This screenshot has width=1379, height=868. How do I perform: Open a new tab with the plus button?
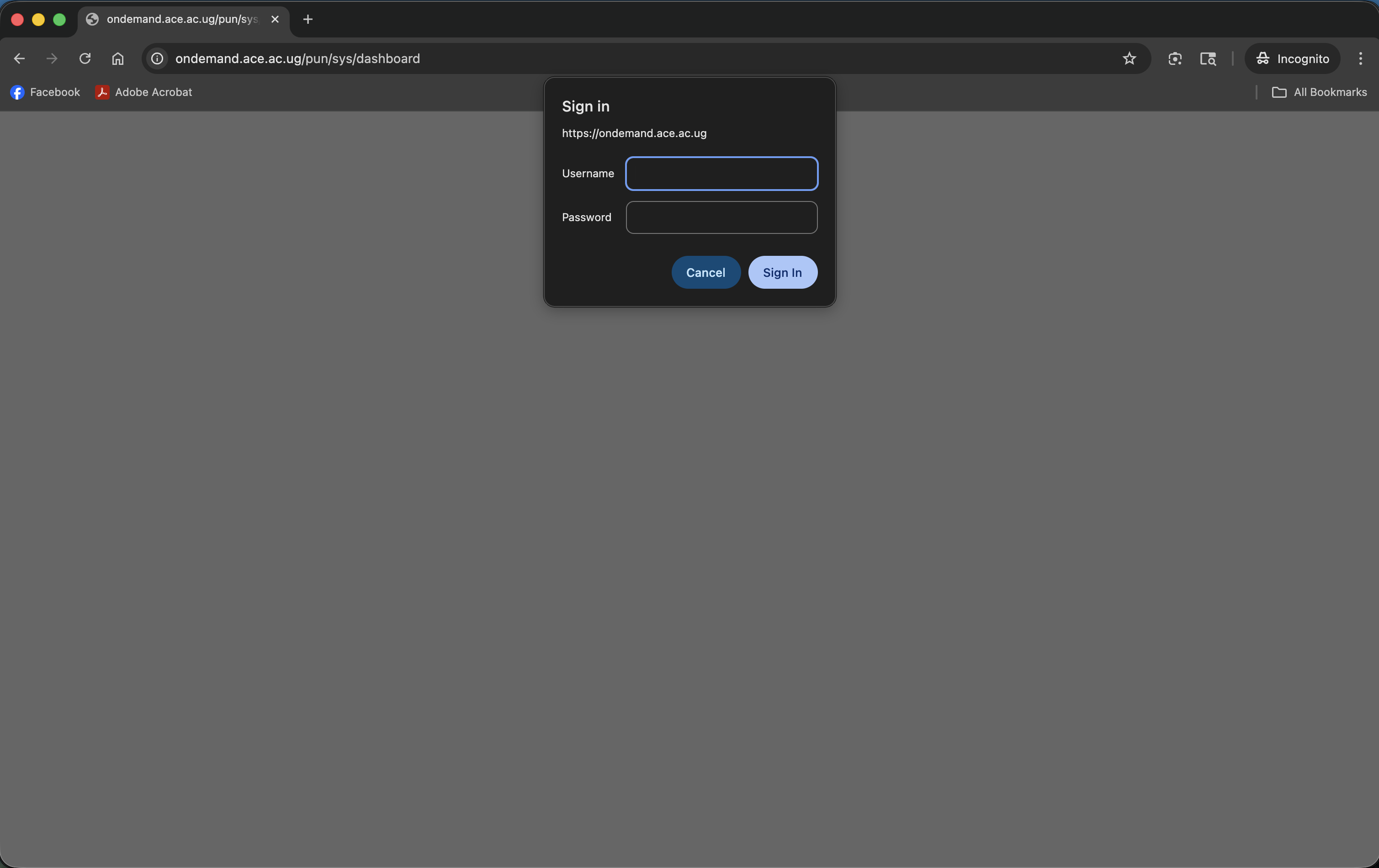[x=308, y=19]
